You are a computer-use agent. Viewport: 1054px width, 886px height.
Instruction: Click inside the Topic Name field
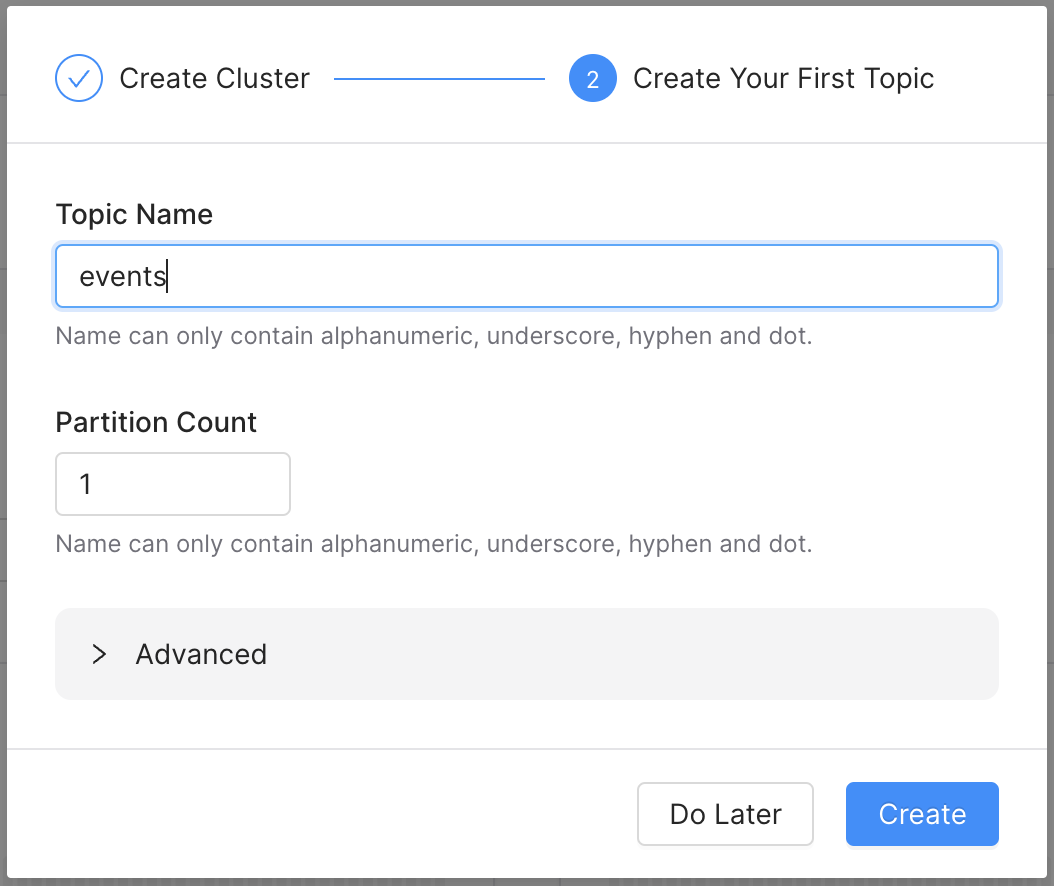click(x=527, y=276)
